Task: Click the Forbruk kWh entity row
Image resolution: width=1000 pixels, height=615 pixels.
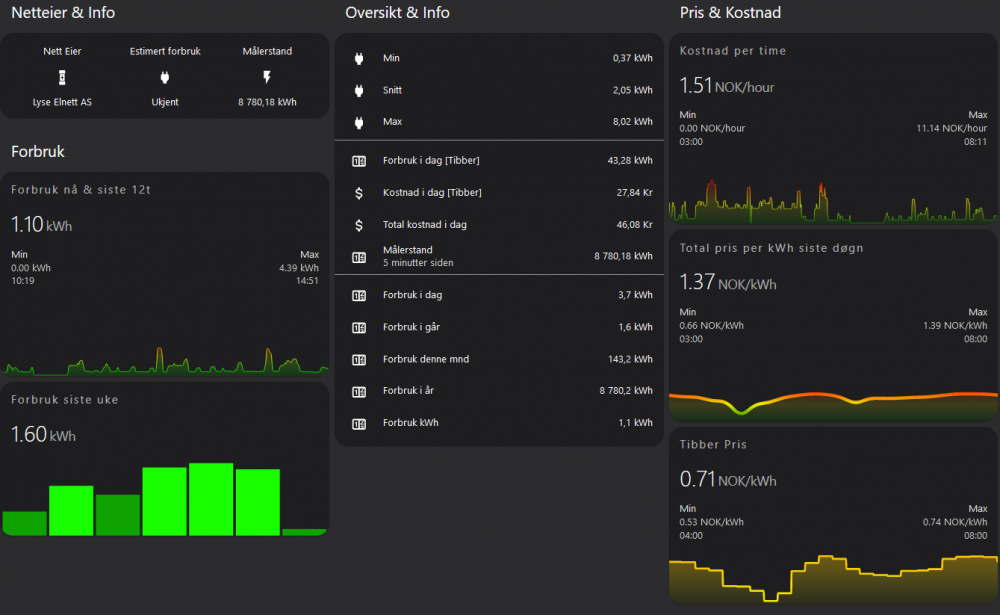Action: point(500,423)
